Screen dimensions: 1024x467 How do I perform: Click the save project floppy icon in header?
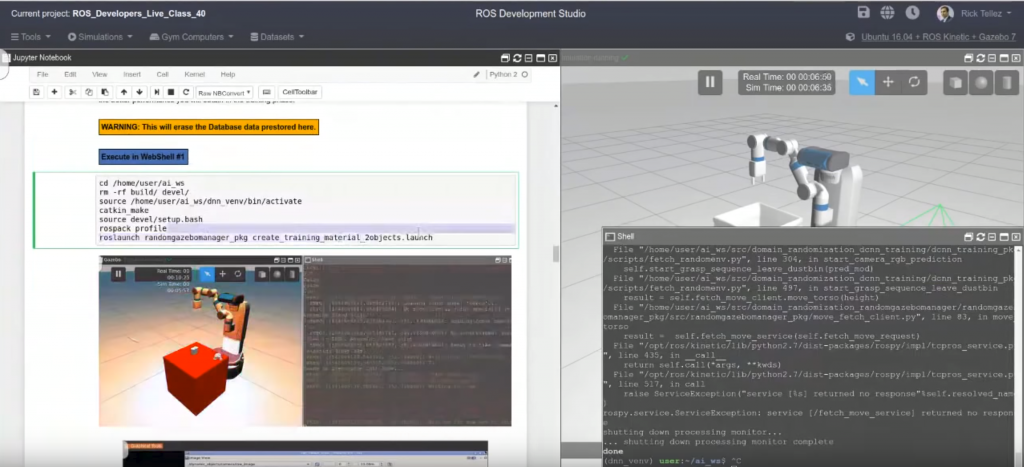pos(863,13)
